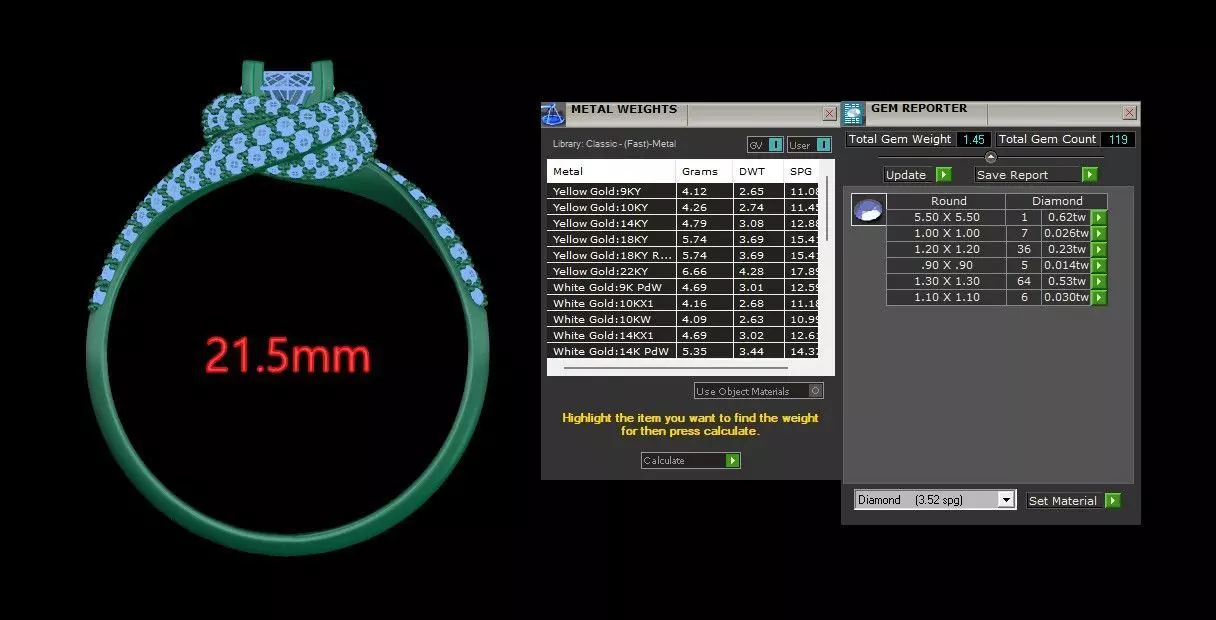Screen dimensions: 1216x620
Task: Toggle Use Object Materials option
Action: [759, 391]
